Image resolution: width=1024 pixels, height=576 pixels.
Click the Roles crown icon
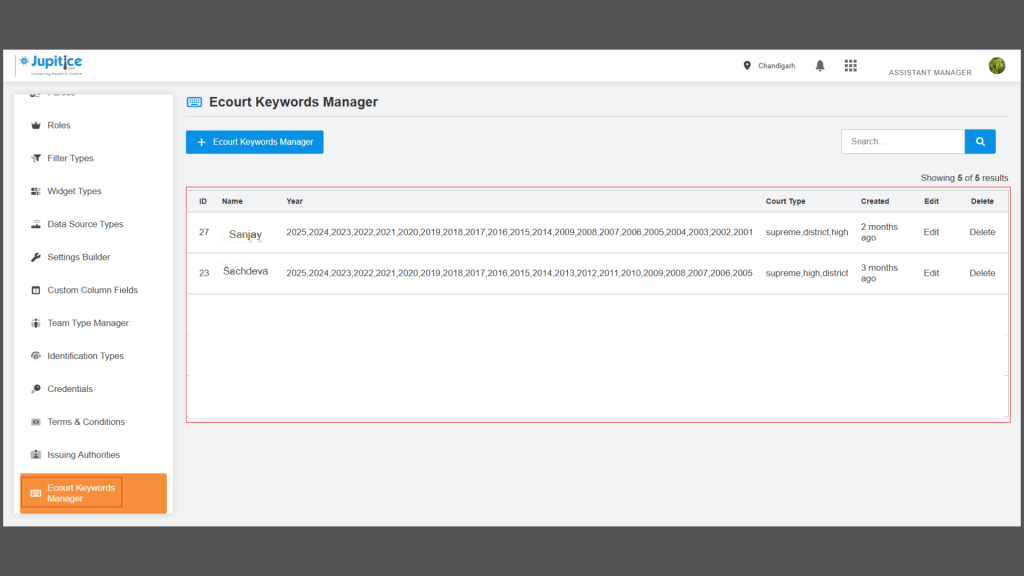click(x=36, y=126)
